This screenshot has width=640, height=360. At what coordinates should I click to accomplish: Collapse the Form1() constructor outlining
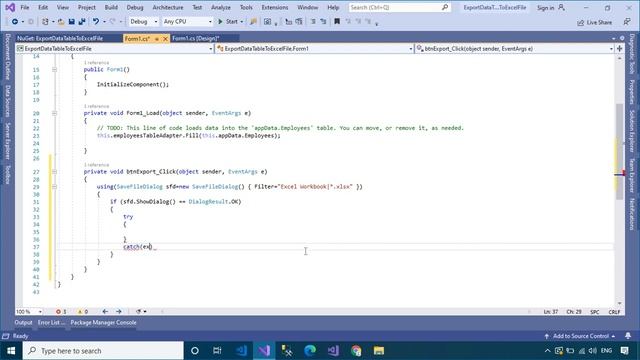point(54,70)
